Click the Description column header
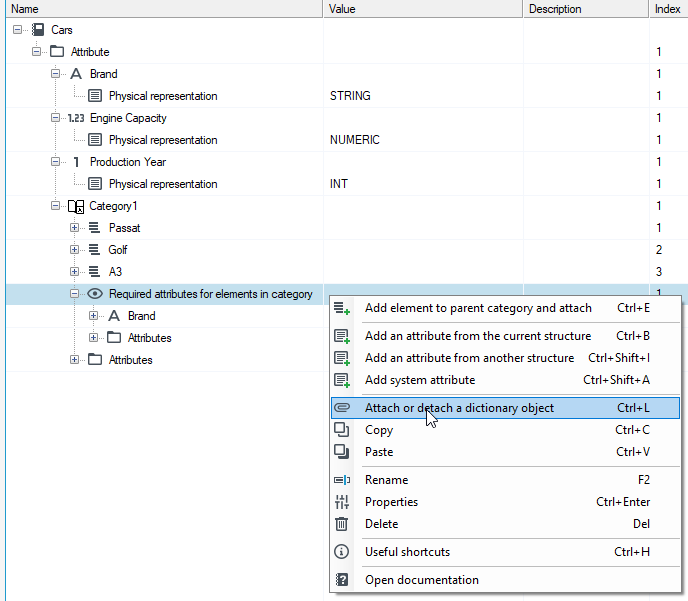Viewport: 688px width, 601px height. pos(586,9)
